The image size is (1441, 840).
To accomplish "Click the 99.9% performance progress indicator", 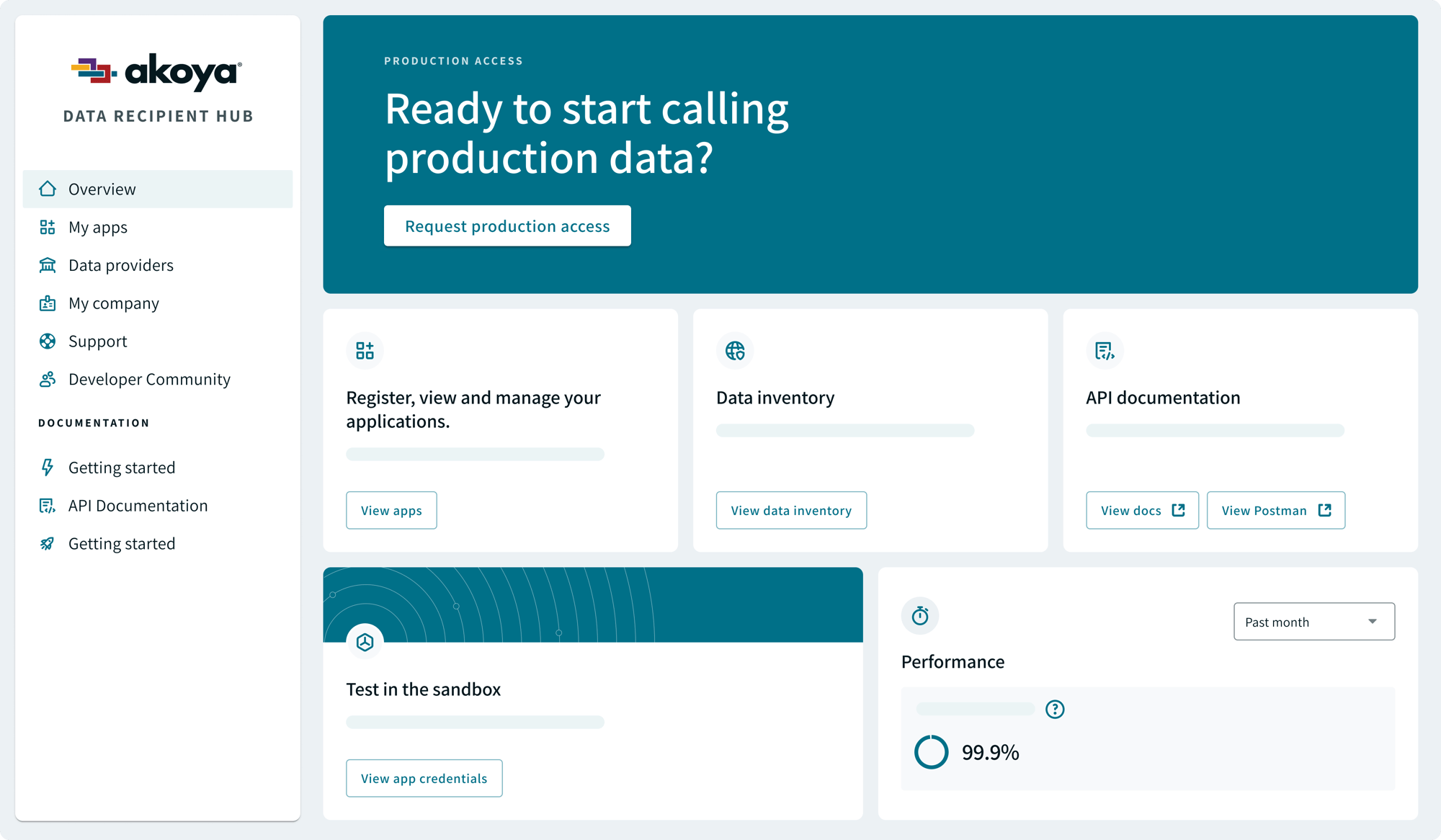I will click(x=930, y=751).
